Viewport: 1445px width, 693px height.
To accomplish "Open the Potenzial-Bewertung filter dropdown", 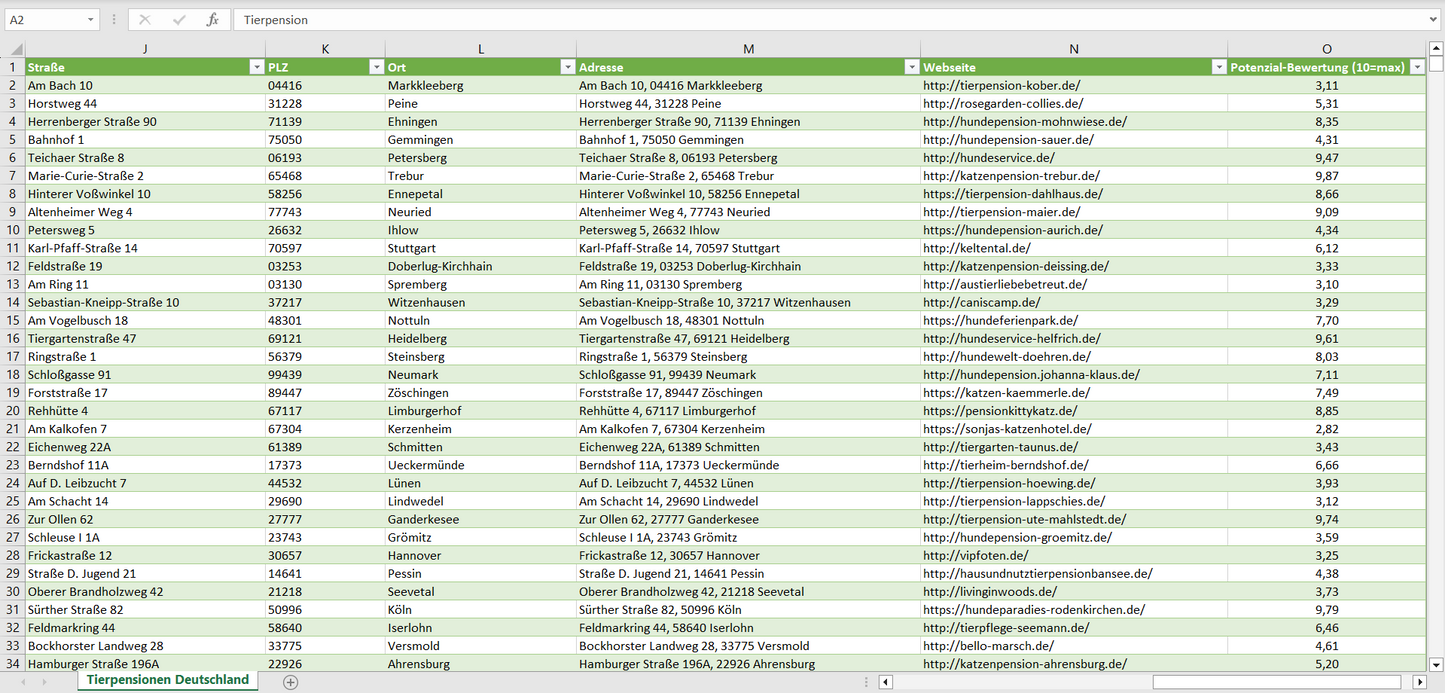I will [x=1417, y=67].
